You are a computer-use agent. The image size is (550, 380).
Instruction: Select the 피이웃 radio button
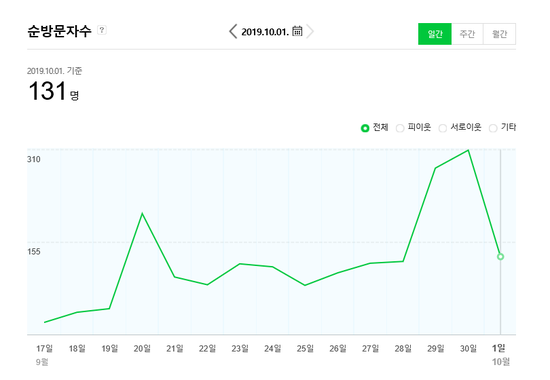point(400,128)
